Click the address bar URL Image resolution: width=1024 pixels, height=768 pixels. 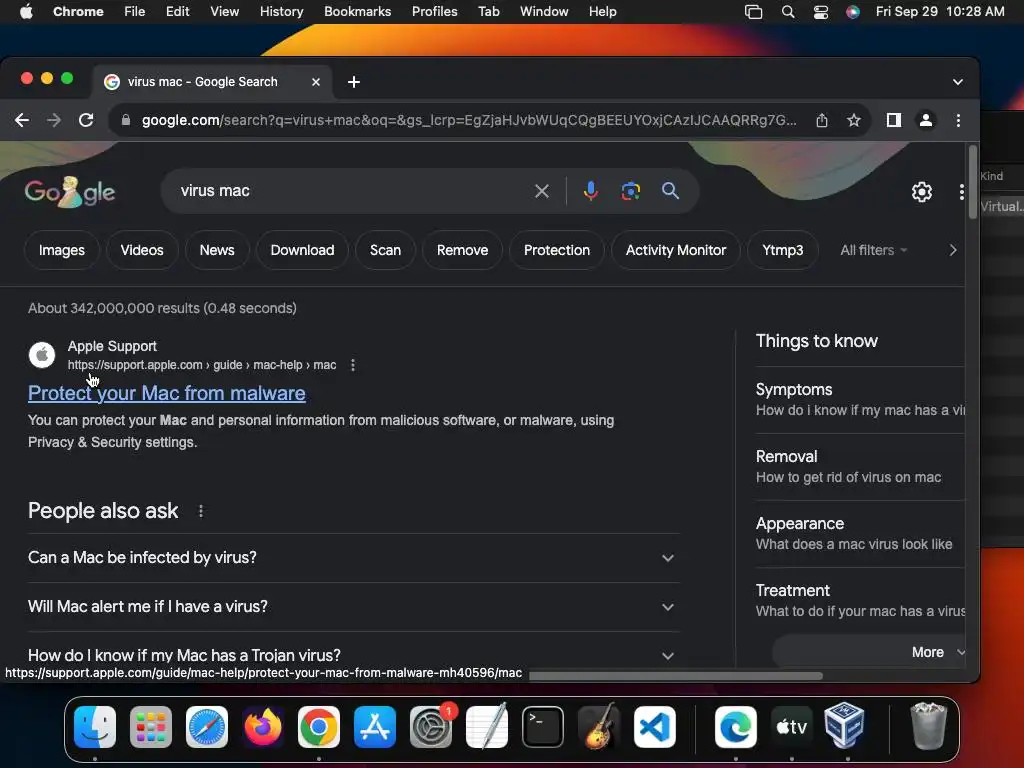469,120
